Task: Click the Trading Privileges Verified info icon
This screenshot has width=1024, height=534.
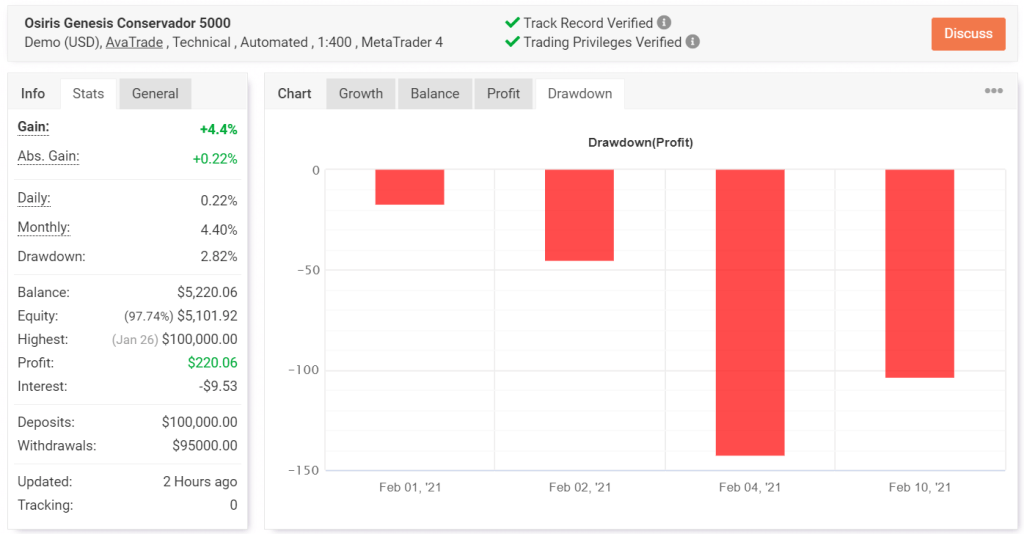Action: 693,42
